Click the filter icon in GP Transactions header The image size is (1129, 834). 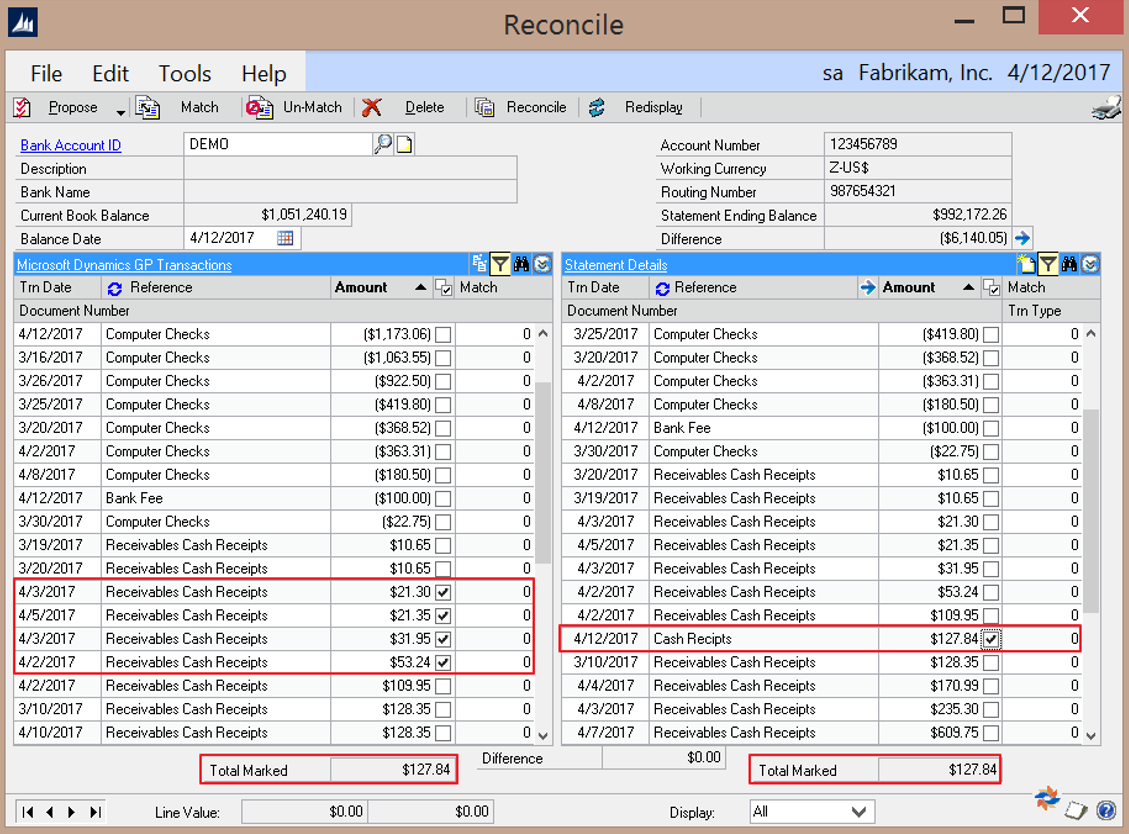(x=500, y=265)
